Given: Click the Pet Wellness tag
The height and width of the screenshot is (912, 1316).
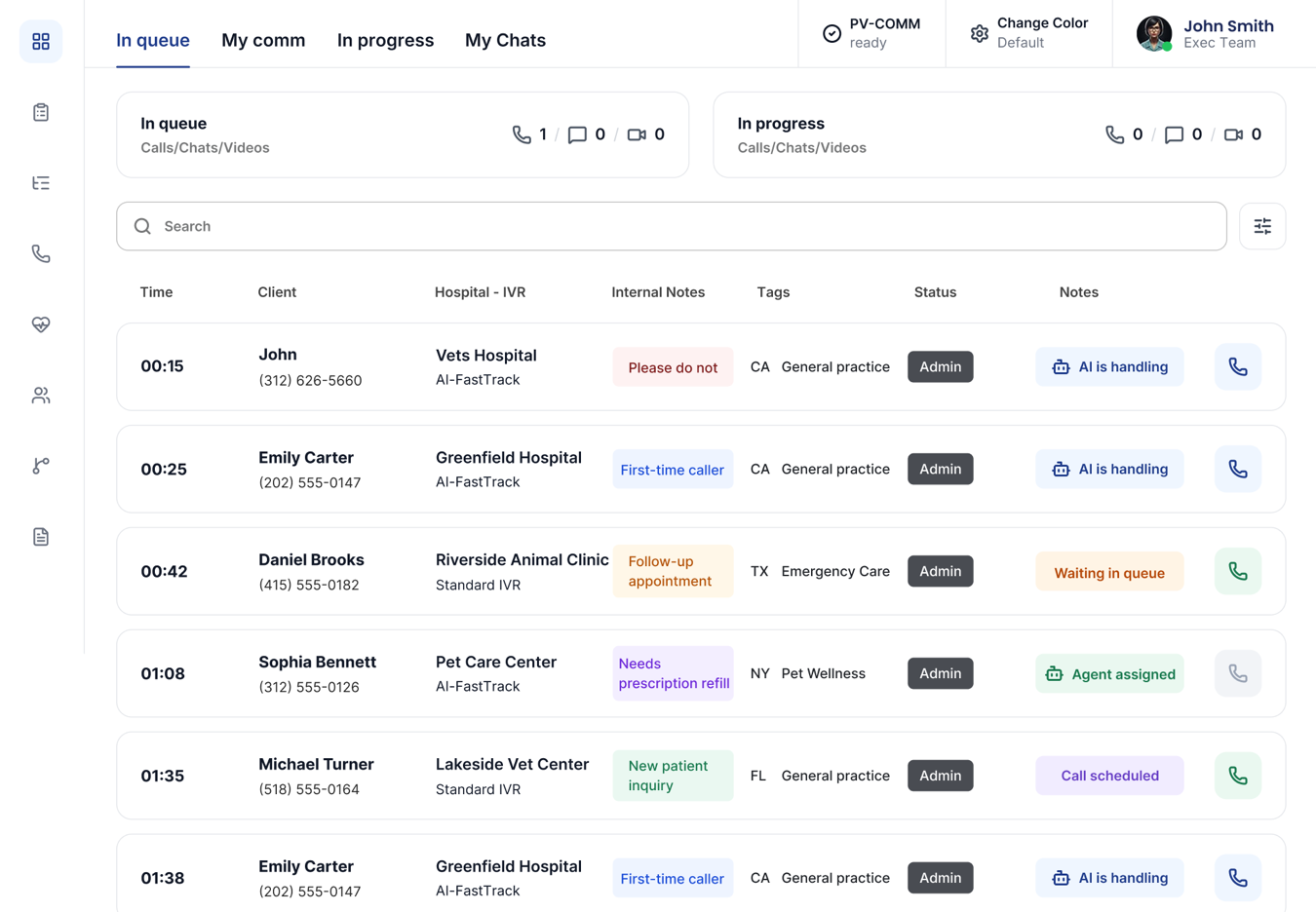Looking at the screenshot, I should coord(823,673).
